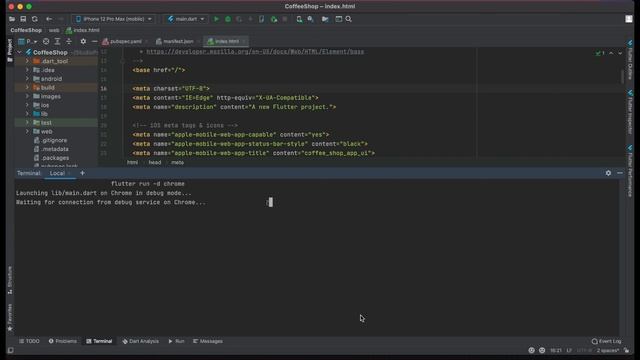Start debugging with the green bug icon
Viewport: 640px width, 360px height.
click(228, 19)
